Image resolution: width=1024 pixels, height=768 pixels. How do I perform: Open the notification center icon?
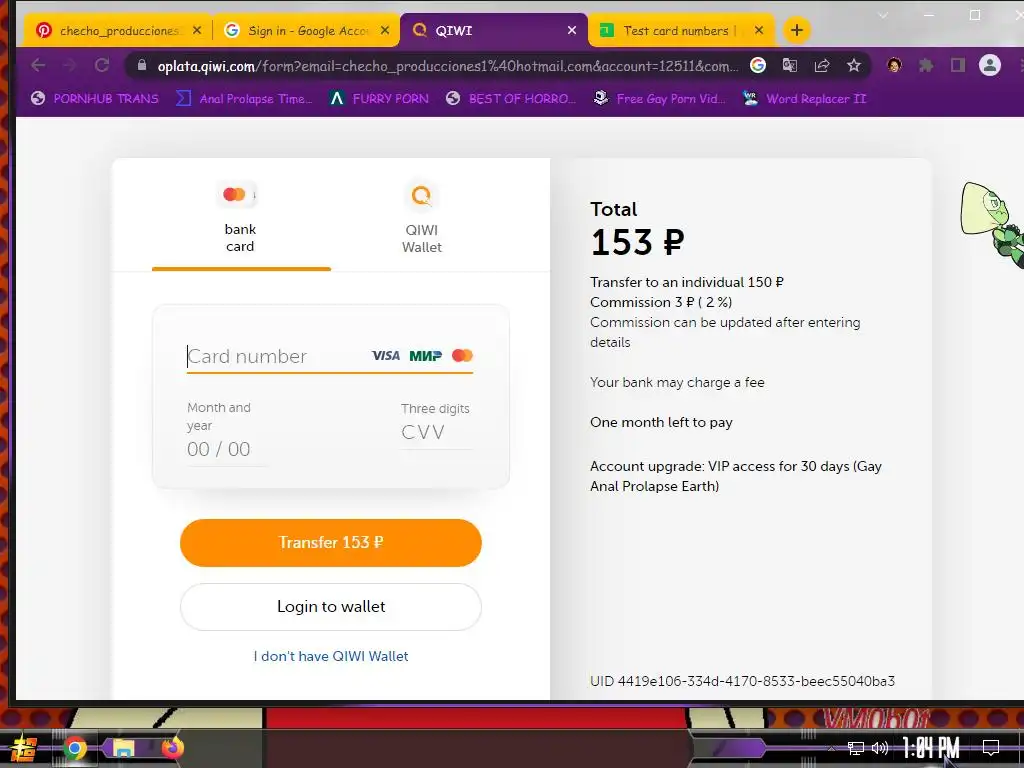click(991, 747)
